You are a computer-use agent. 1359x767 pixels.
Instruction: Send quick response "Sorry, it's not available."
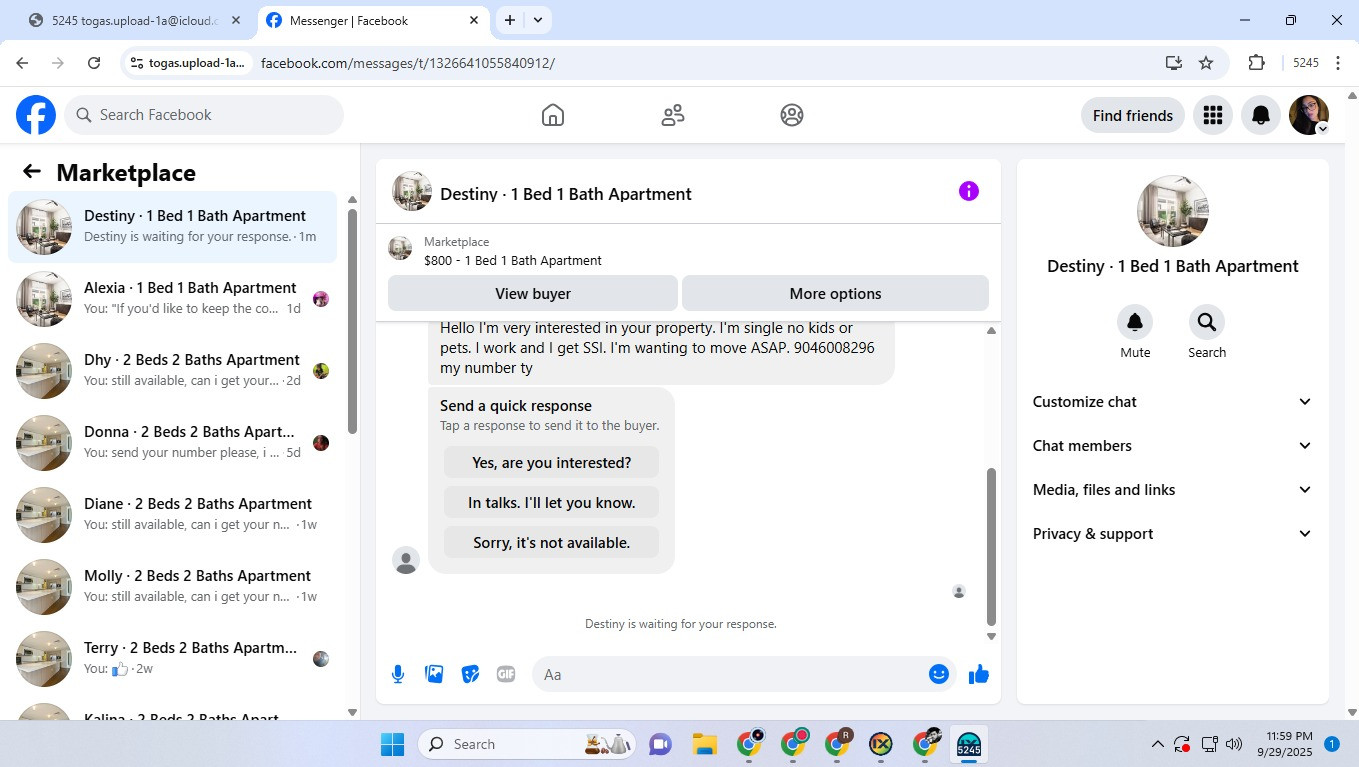[551, 543]
